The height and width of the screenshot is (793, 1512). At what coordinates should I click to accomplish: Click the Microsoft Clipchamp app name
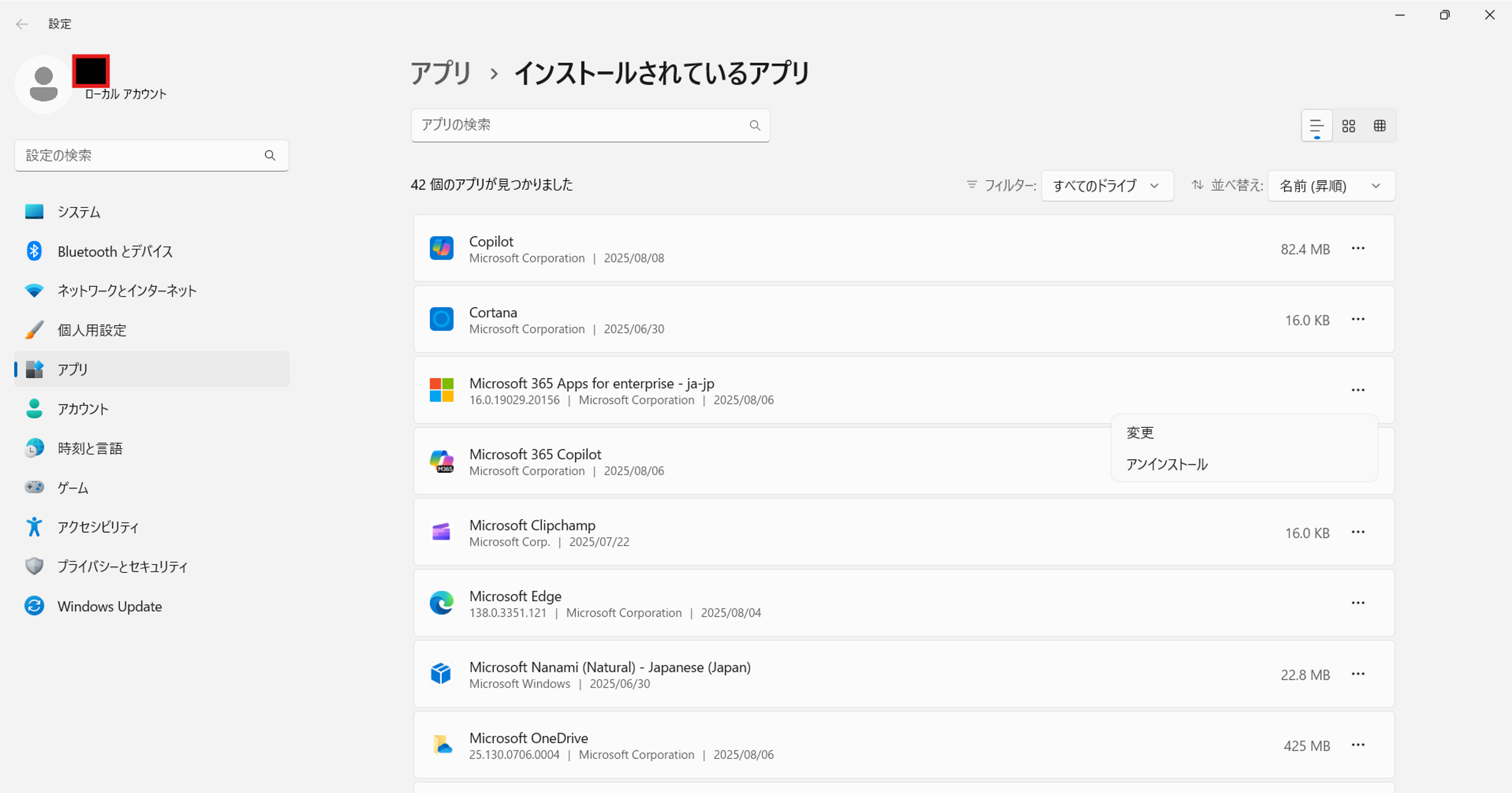(x=532, y=525)
